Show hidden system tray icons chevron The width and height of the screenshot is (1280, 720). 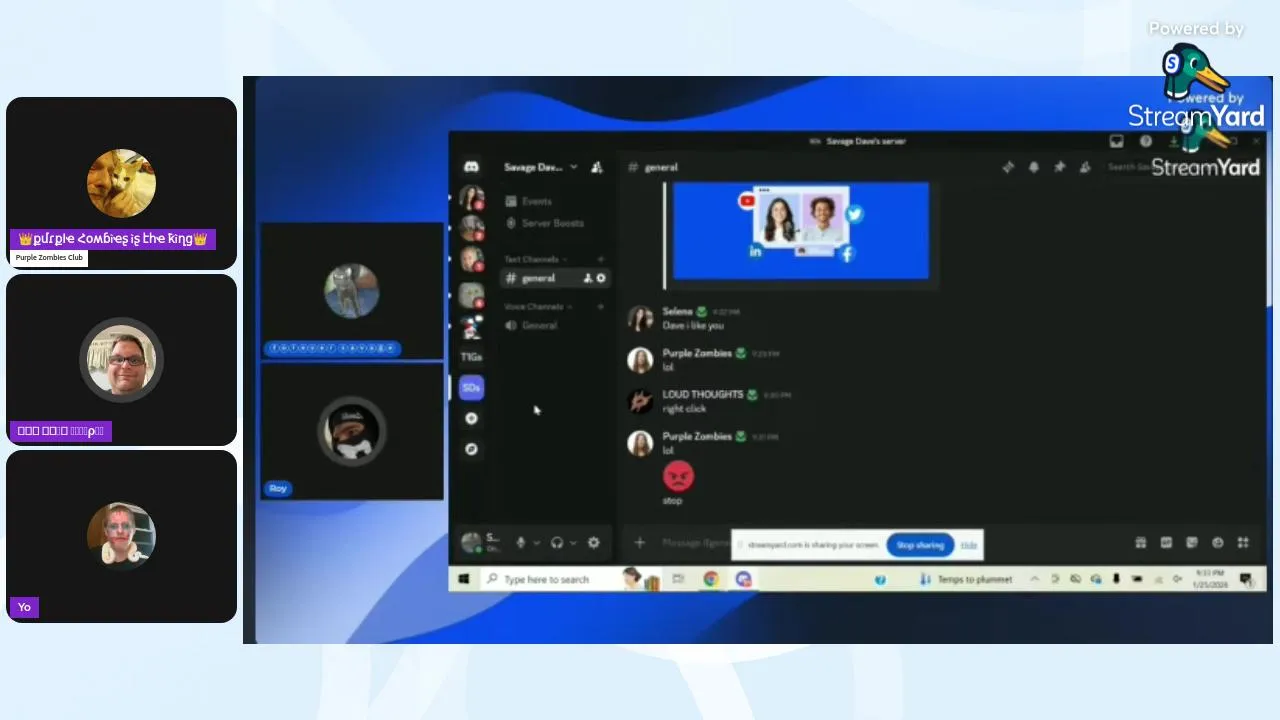point(1034,579)
